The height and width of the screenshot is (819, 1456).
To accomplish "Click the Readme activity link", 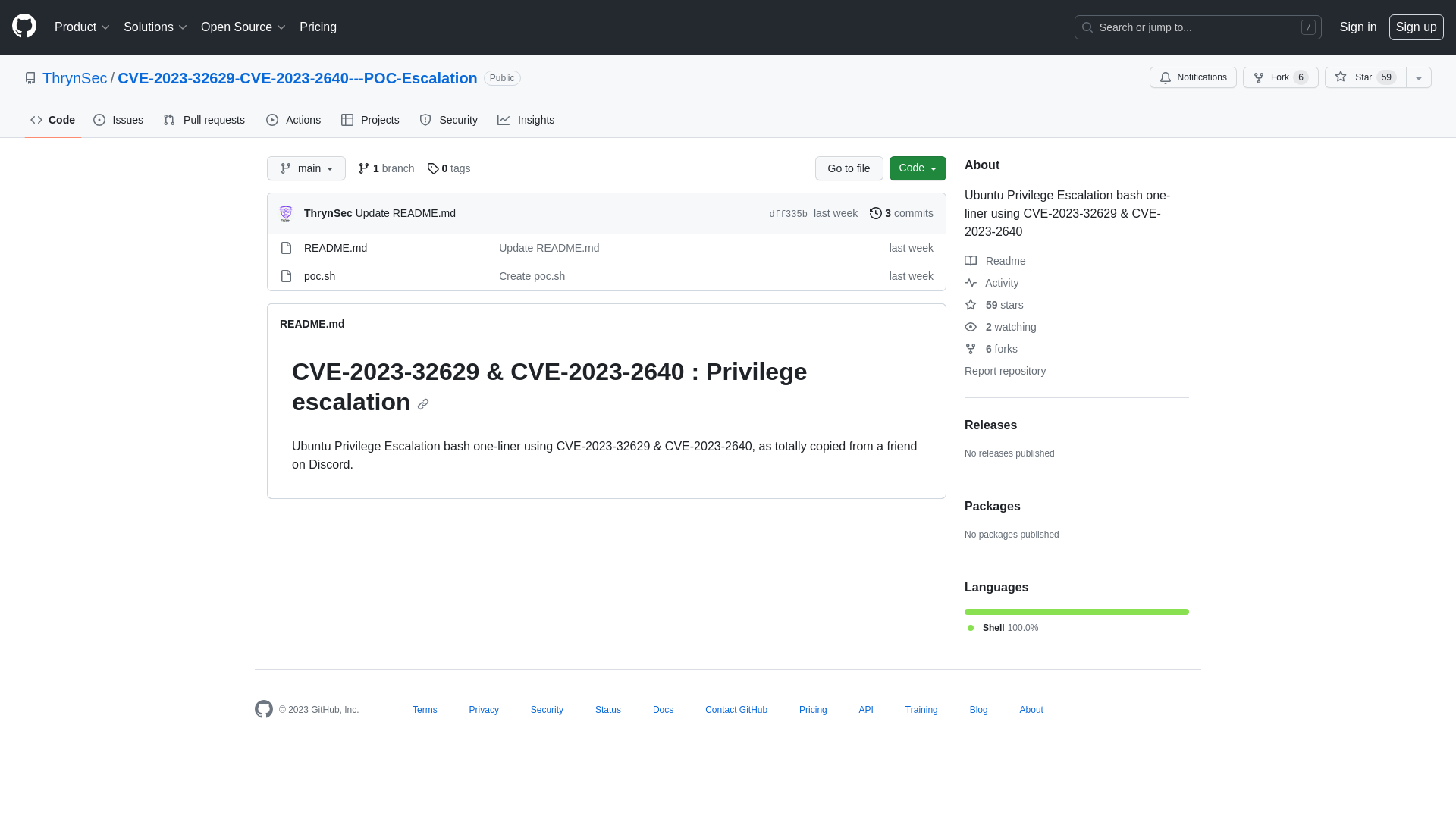I will point(1005,261).
